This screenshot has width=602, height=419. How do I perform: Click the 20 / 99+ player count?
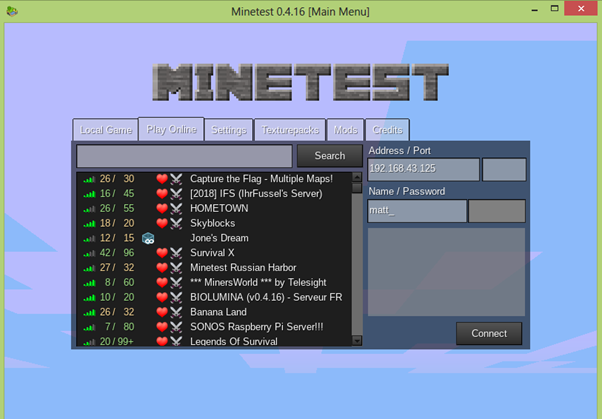tap(117, 341)
